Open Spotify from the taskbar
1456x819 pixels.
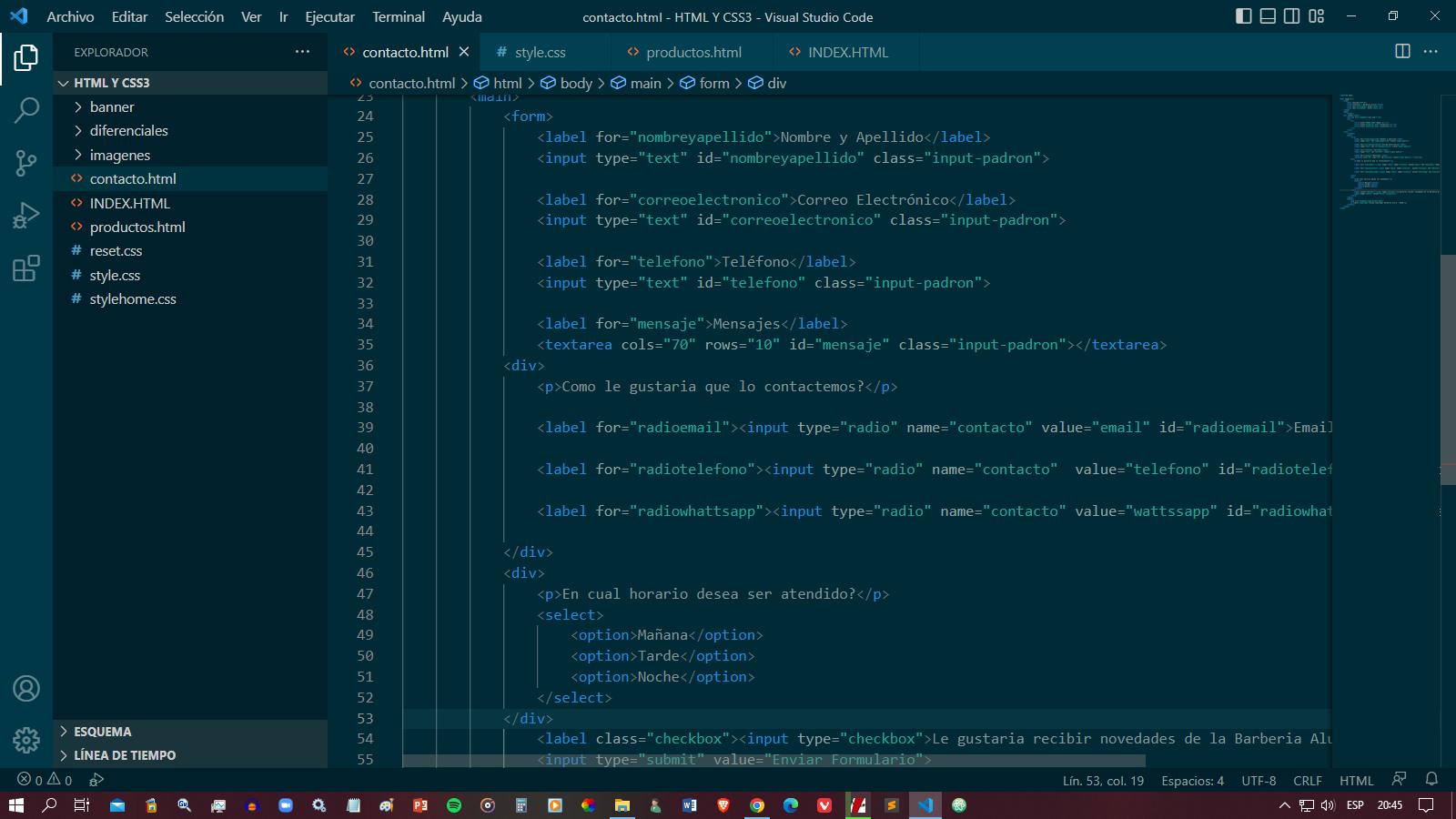pyautogui.click(x=454, y=805)
